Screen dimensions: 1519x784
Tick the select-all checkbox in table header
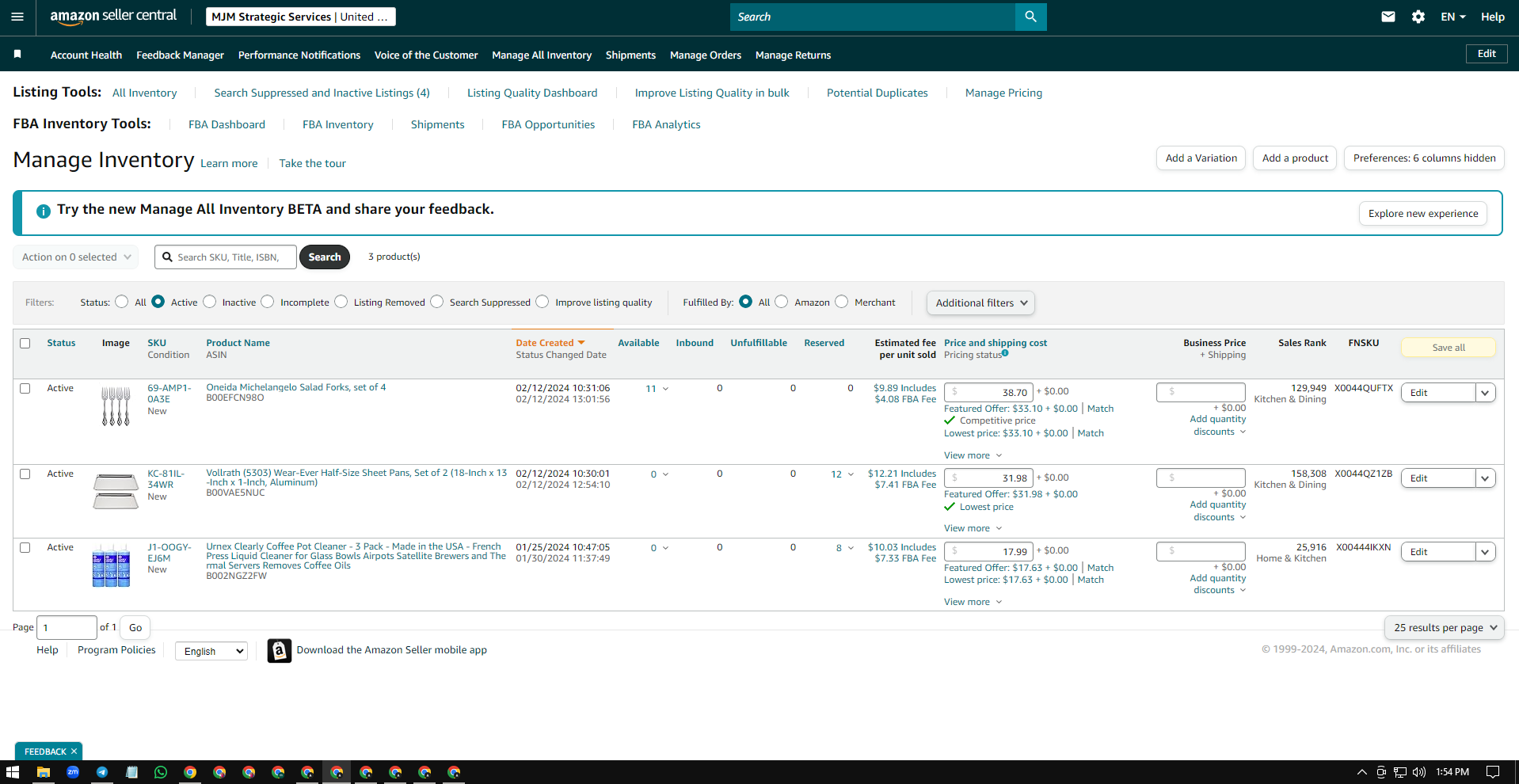click(x=25, y=343)
